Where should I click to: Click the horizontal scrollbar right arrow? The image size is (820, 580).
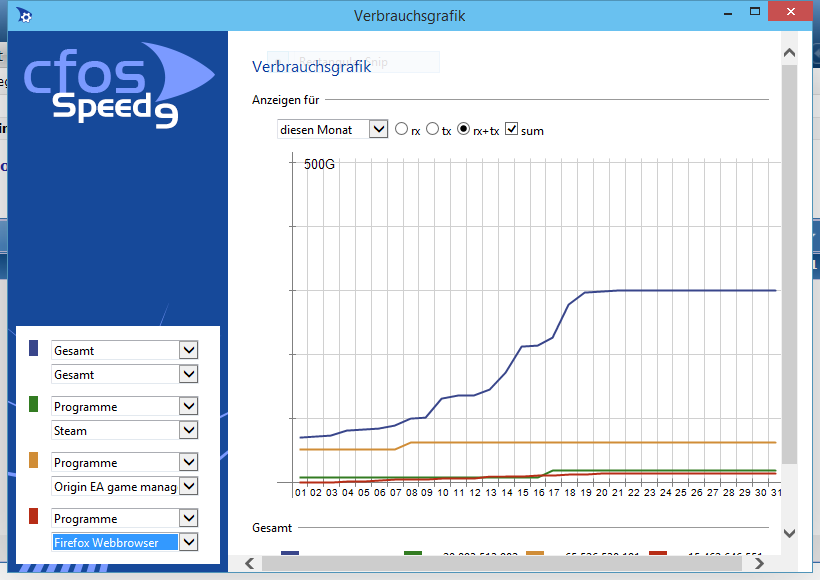tap(759, 563)
